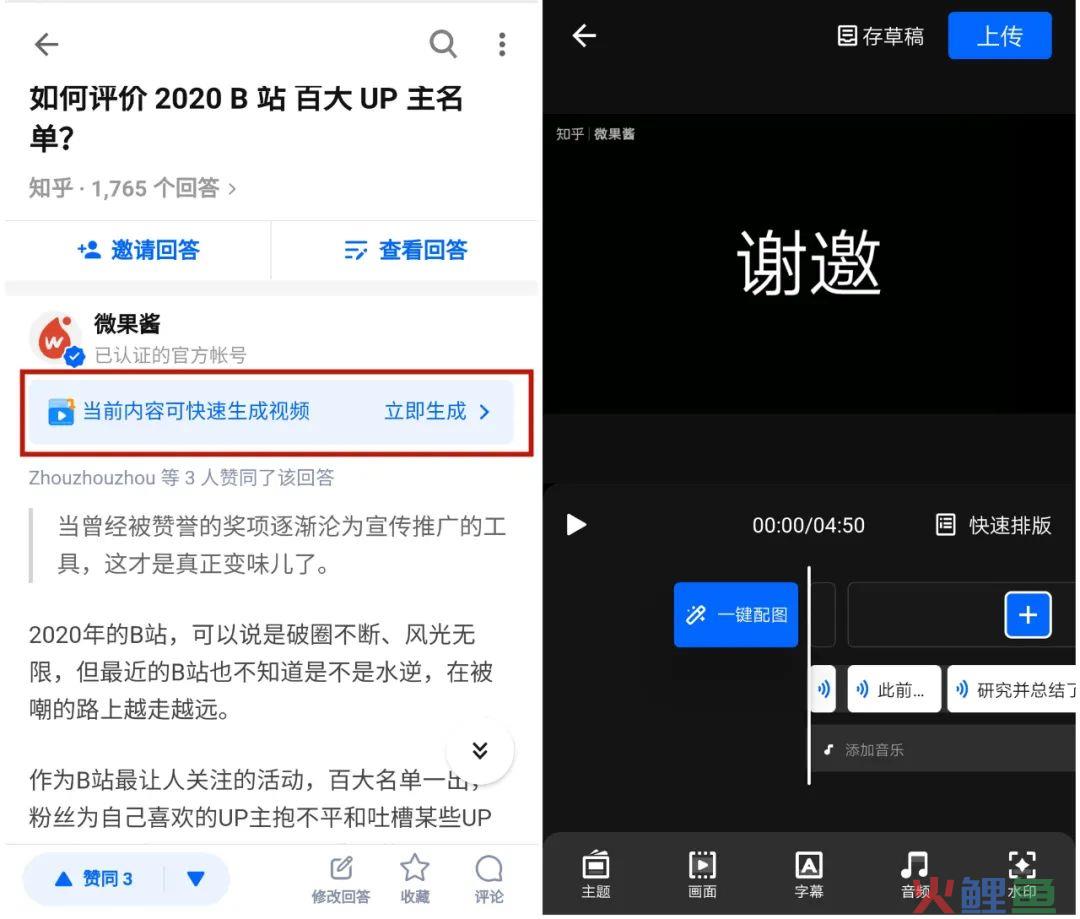Viewport: 1080px width, 919px height.
Task: Upvote the answer with 赞同 3
Action: click(x=94, y=879)
